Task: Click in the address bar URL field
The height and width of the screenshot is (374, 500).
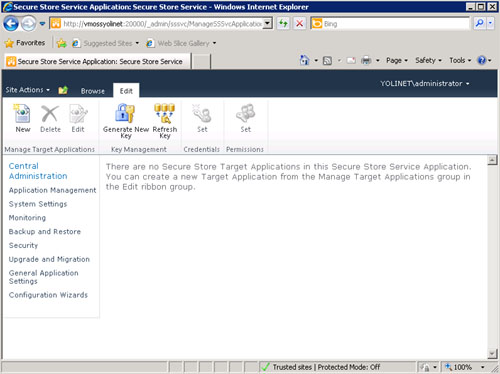Action: point(162,24)
